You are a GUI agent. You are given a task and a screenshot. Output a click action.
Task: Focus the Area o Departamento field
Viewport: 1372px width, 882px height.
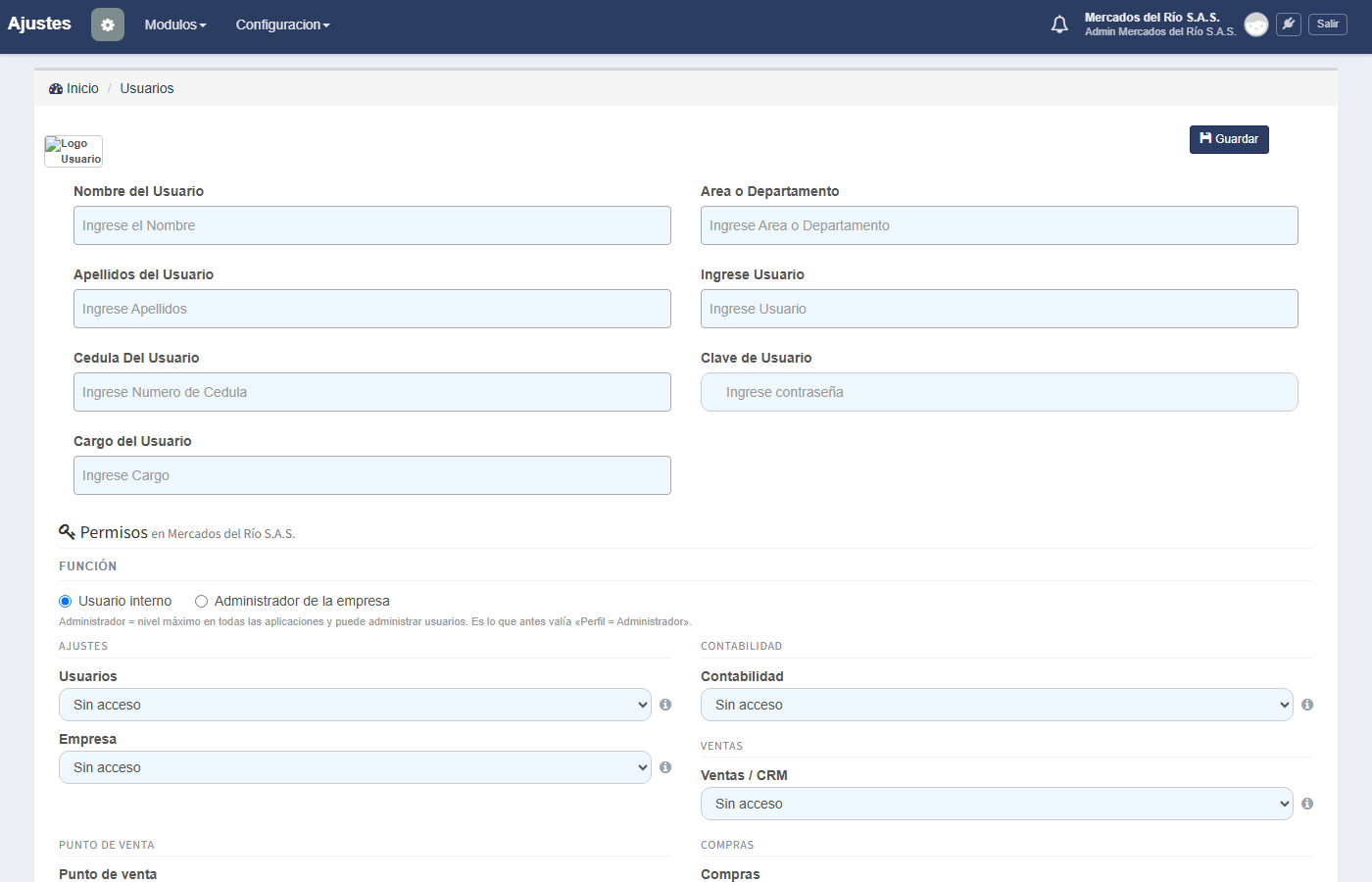1000,225
